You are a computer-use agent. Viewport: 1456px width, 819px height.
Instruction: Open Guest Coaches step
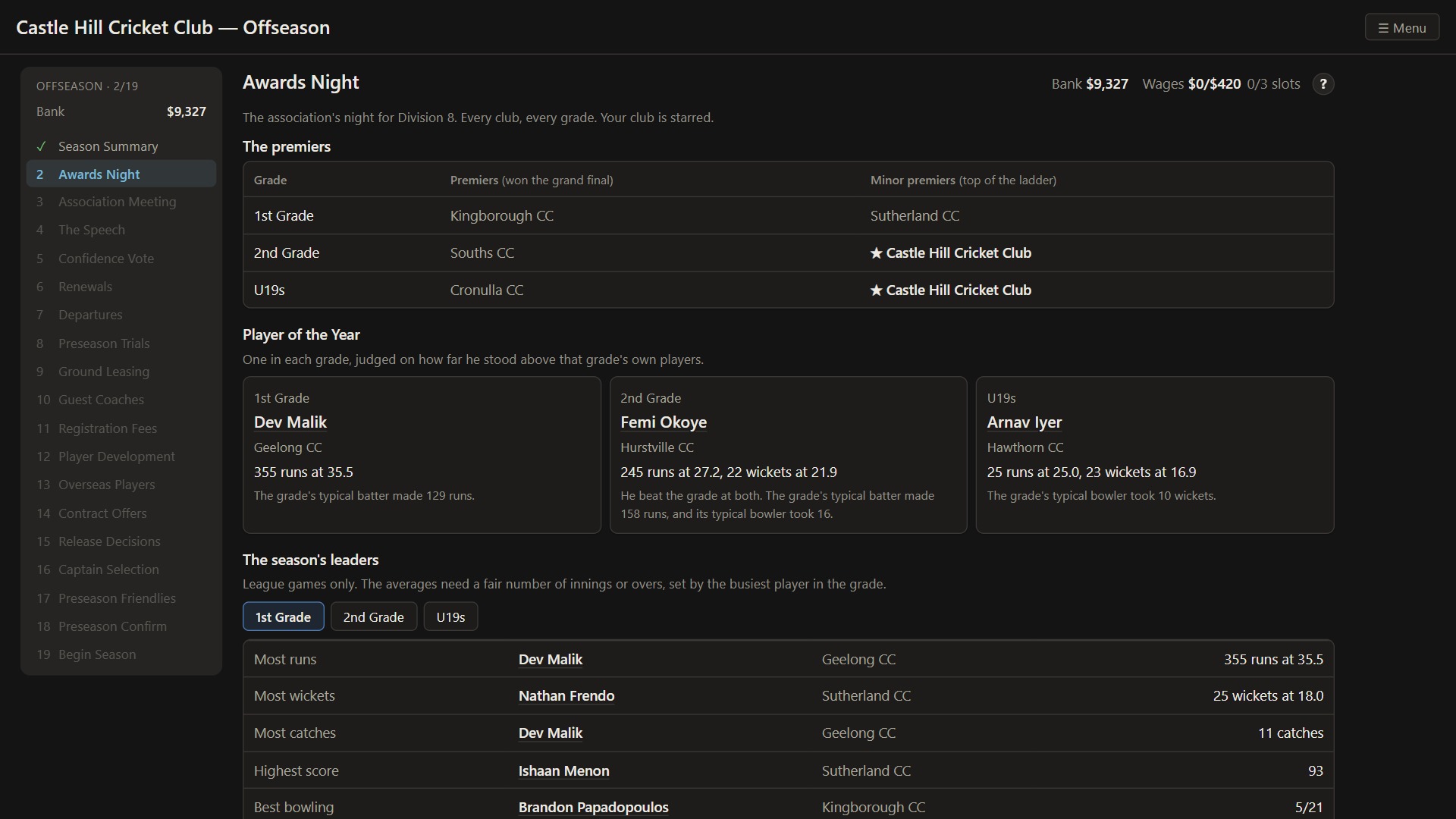(121, 400)
